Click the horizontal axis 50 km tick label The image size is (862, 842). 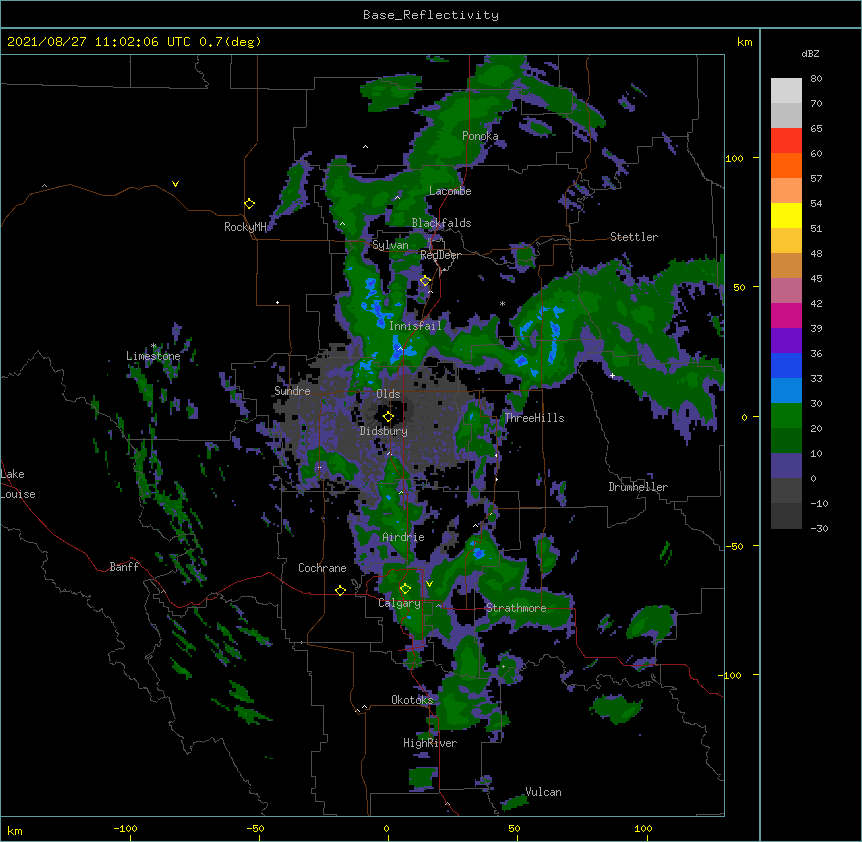(x=514, y=828)
